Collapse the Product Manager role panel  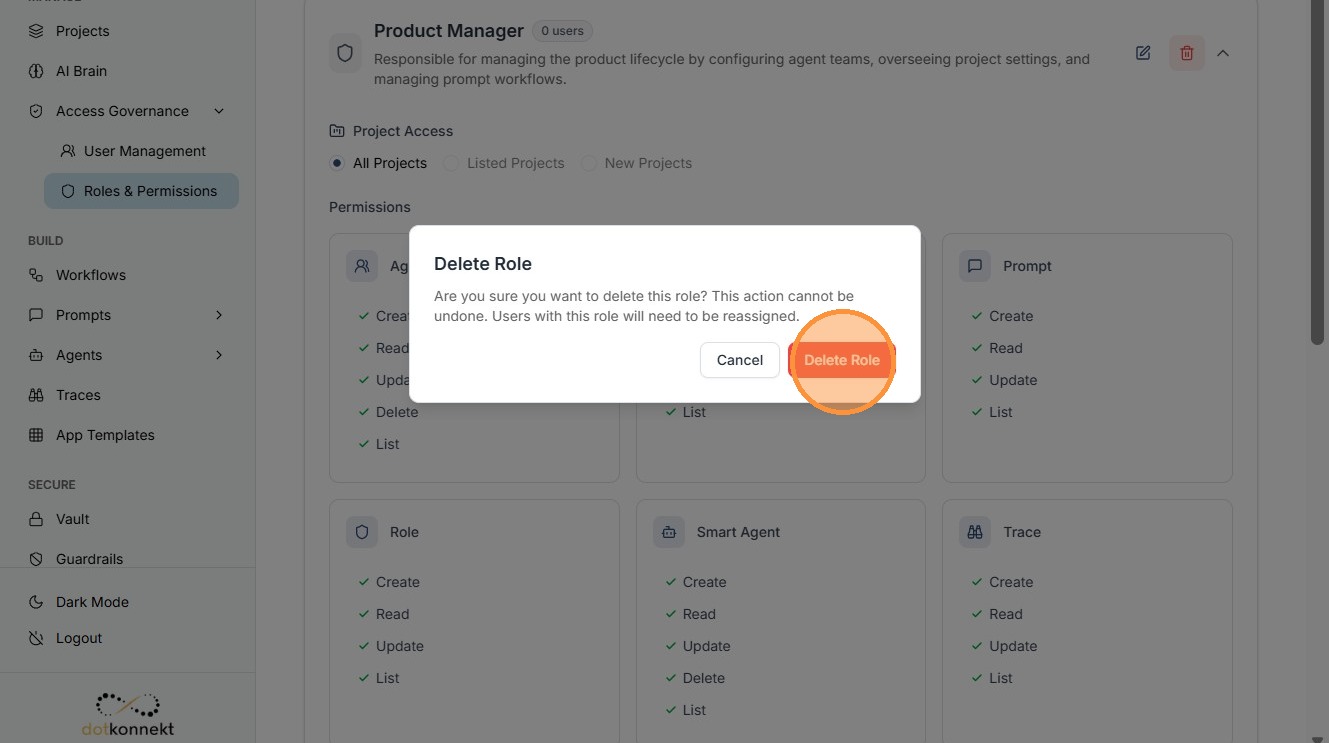point(1223,53)
